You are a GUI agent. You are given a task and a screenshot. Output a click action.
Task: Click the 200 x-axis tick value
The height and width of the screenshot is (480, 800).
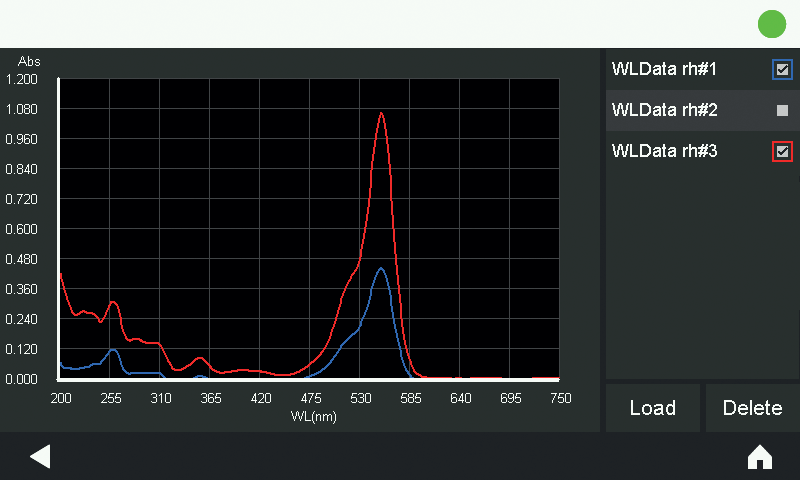pos(61,398)
